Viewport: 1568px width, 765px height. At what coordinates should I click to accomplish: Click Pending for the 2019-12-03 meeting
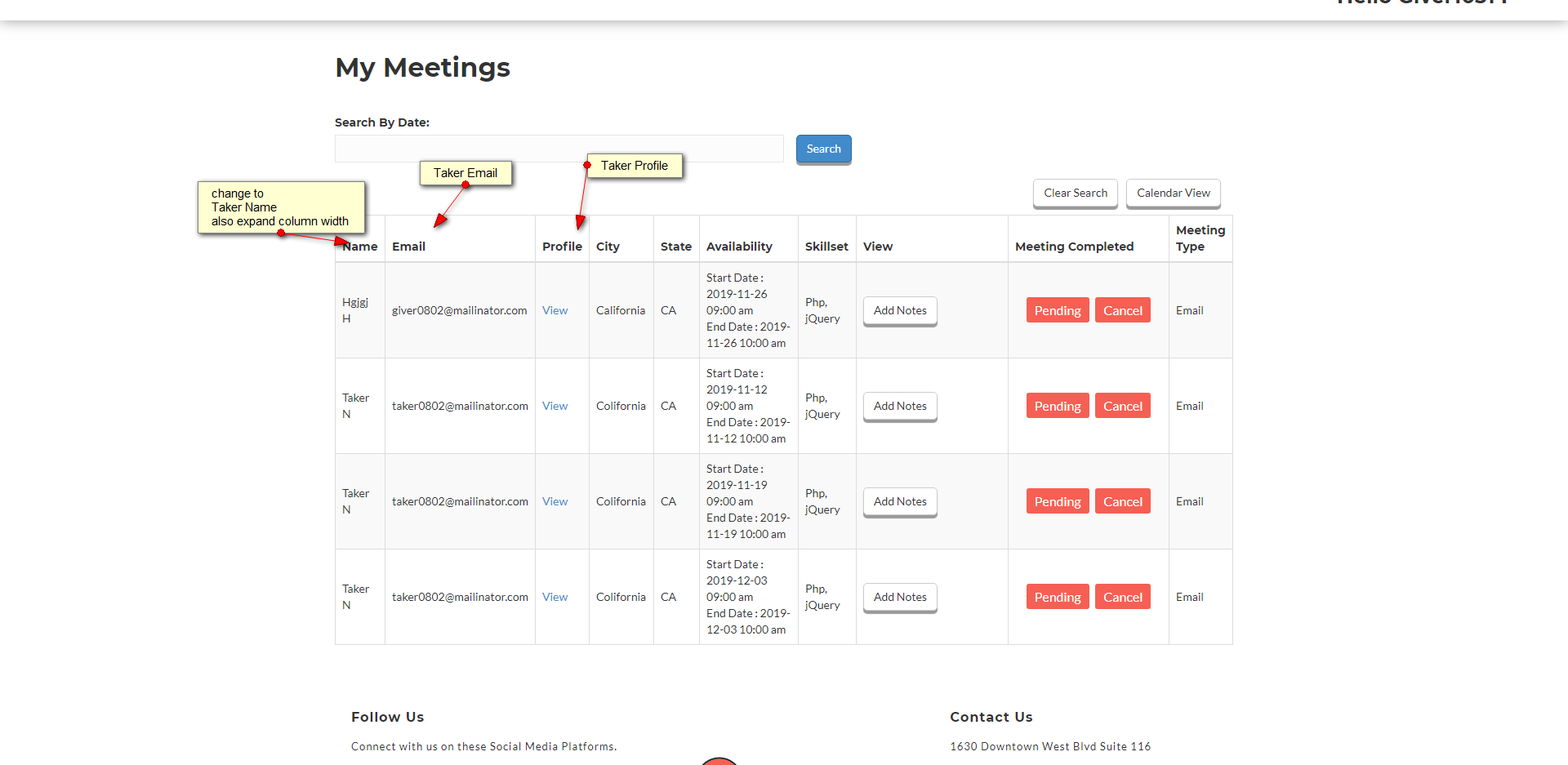point(1057,598)
